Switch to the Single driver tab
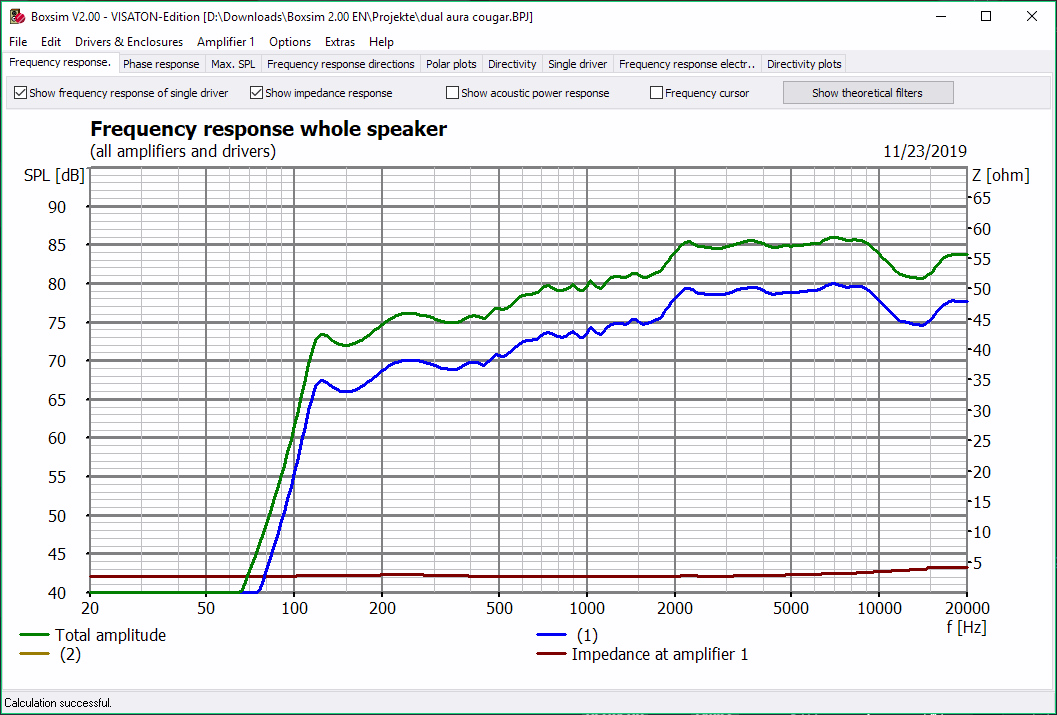This screenshot has width=1057, height=715. tap(578, 64)
